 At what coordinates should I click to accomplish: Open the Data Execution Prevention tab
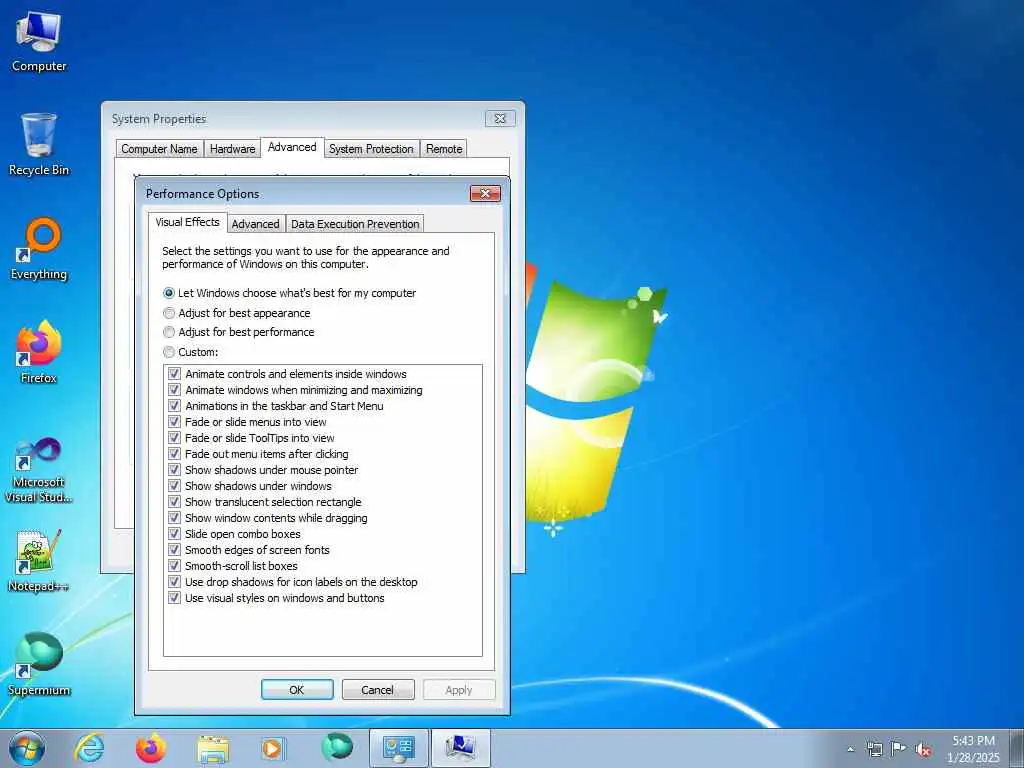pyautogui.click(x=355, y=224)
